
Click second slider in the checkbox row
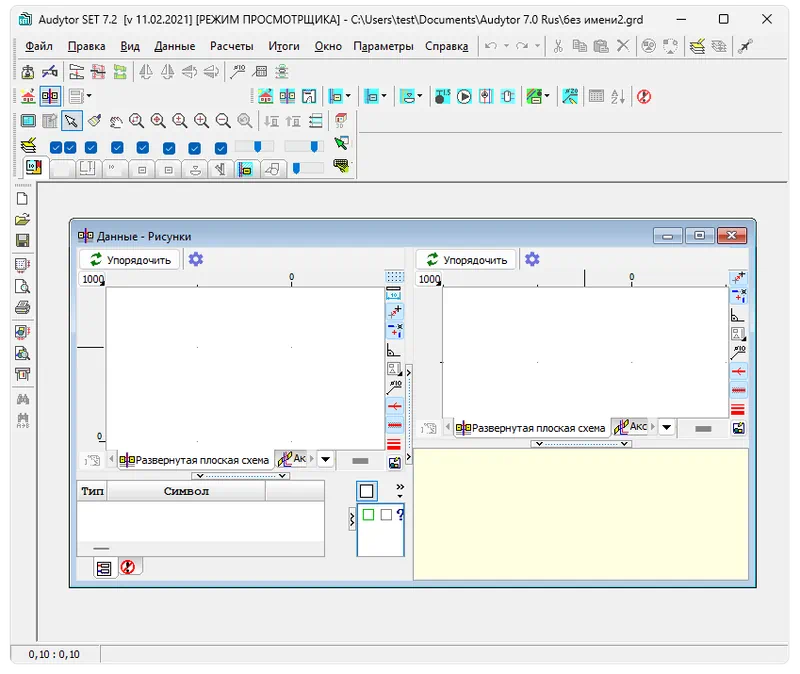click(x=304, y=147)
